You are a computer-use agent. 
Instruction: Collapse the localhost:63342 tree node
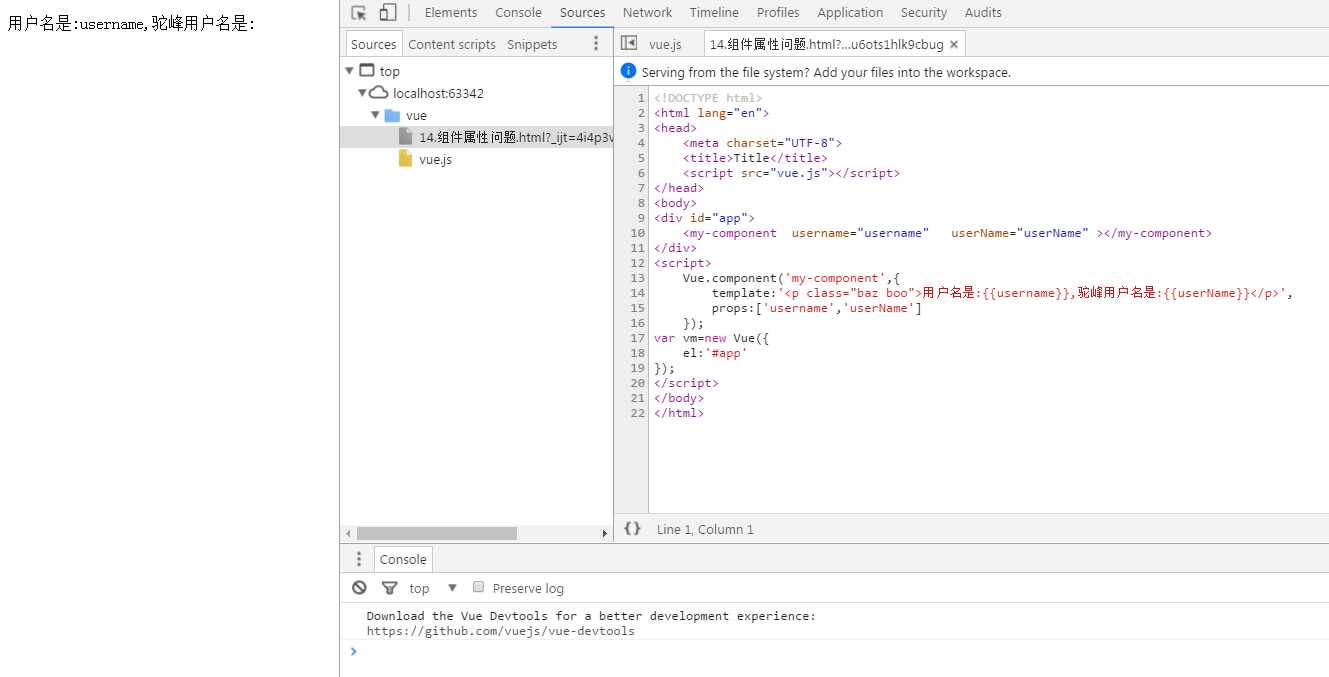[x=362, y=93]
